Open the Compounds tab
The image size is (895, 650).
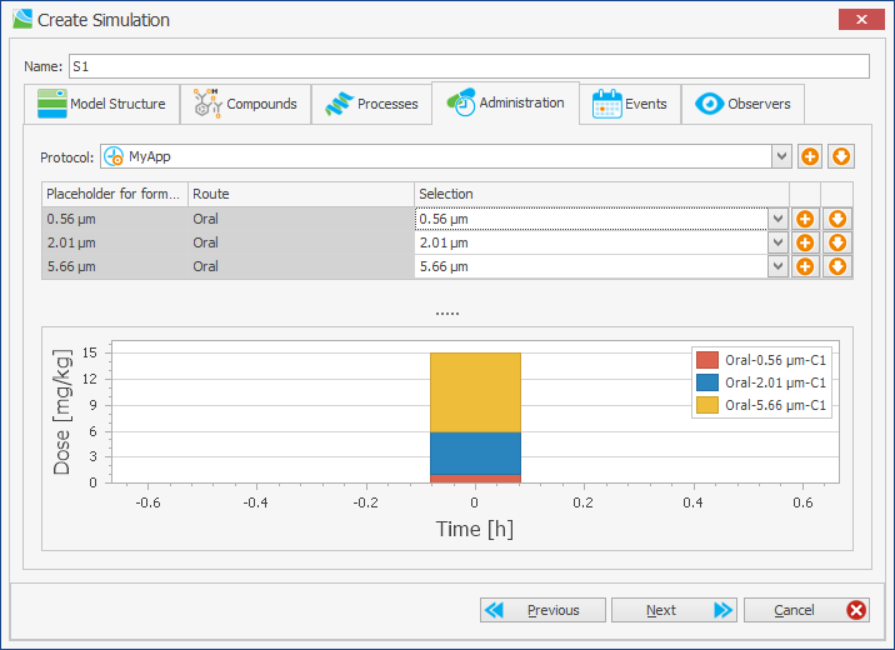pos(246,103)
